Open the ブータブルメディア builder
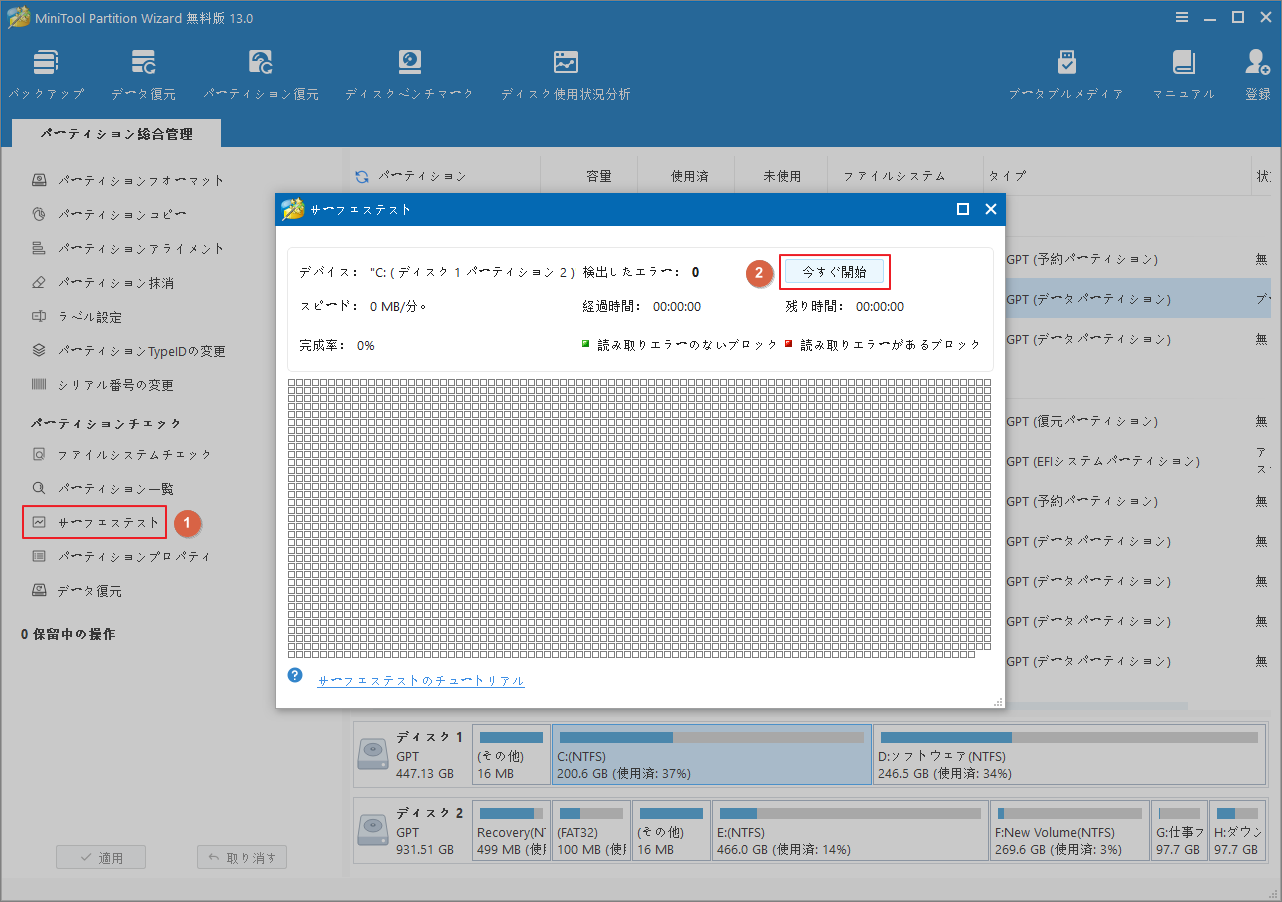This screenshot has width=1282, height=902. click(1066, 75)
